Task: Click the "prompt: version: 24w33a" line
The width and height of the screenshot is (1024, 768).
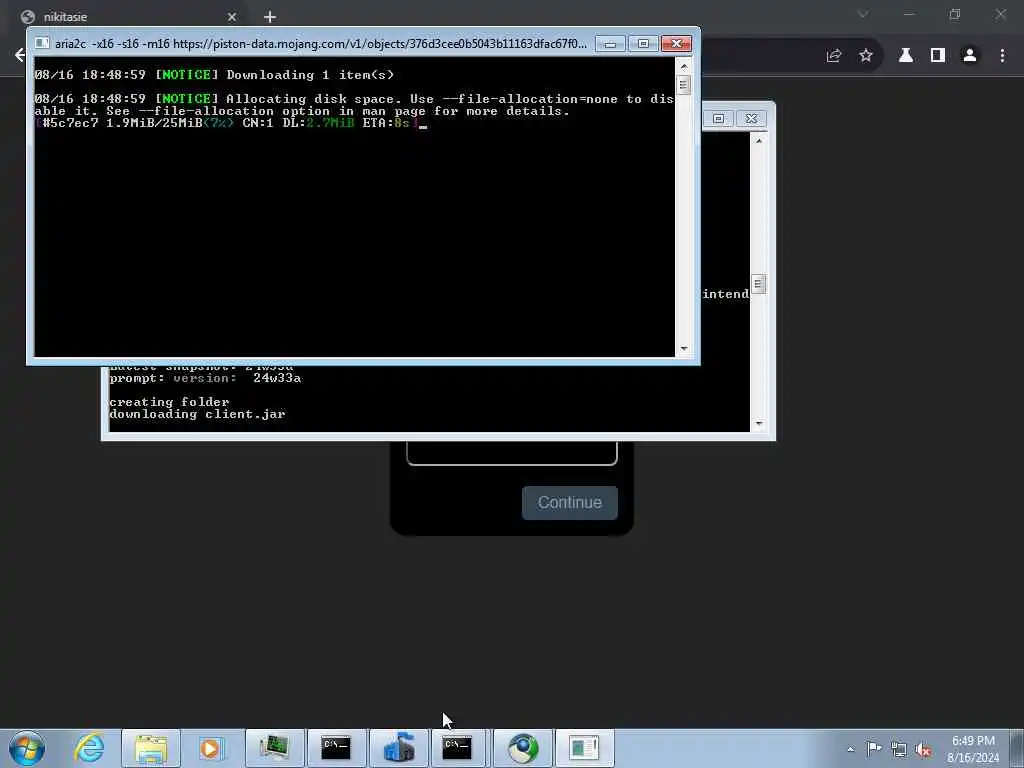Action: 205,378
